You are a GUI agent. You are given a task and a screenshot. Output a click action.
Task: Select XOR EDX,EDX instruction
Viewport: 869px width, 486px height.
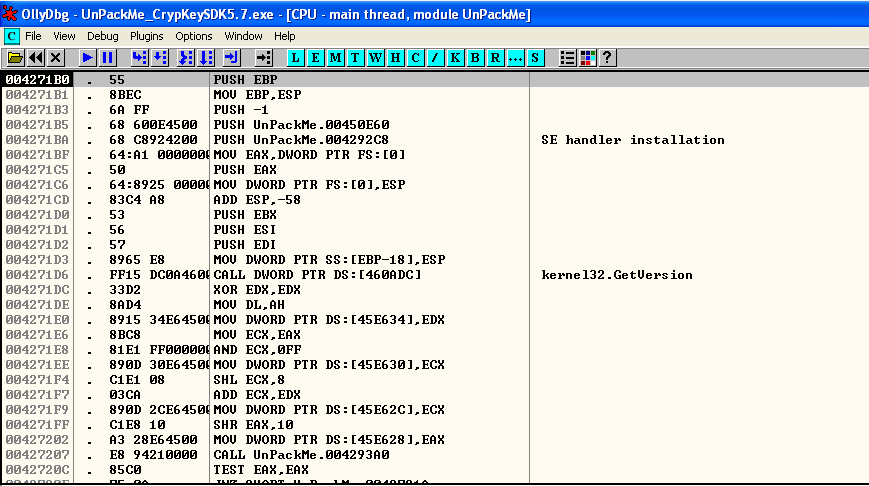pos(257,290)
